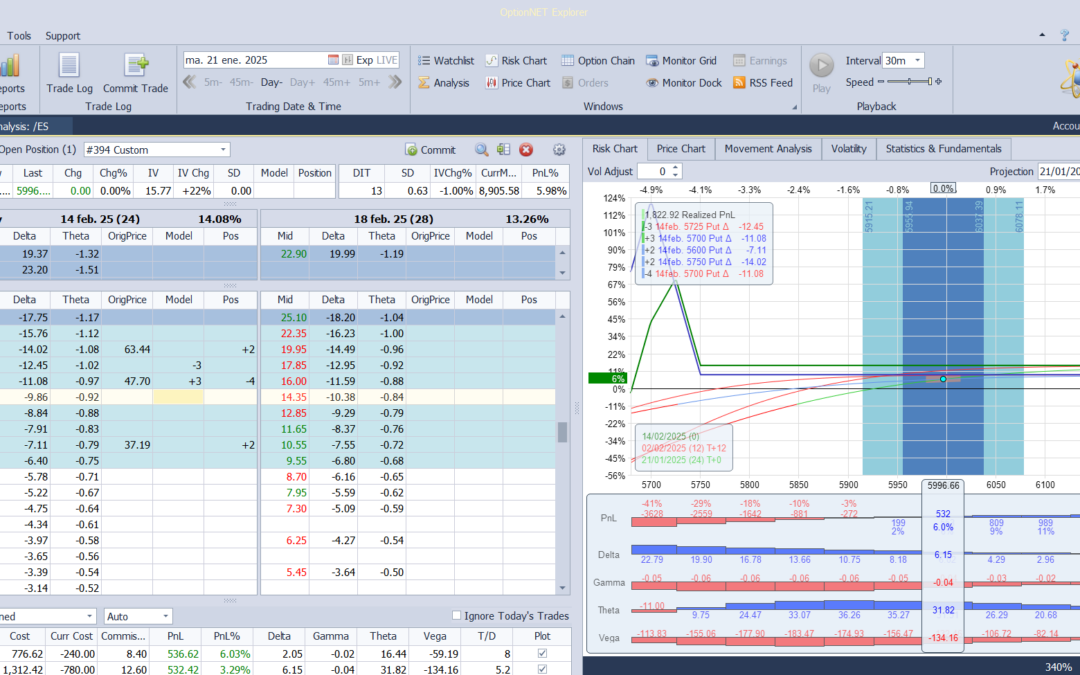Toggle the Exp LIVE button
The image size is (1080, 675).
point(374,59)
